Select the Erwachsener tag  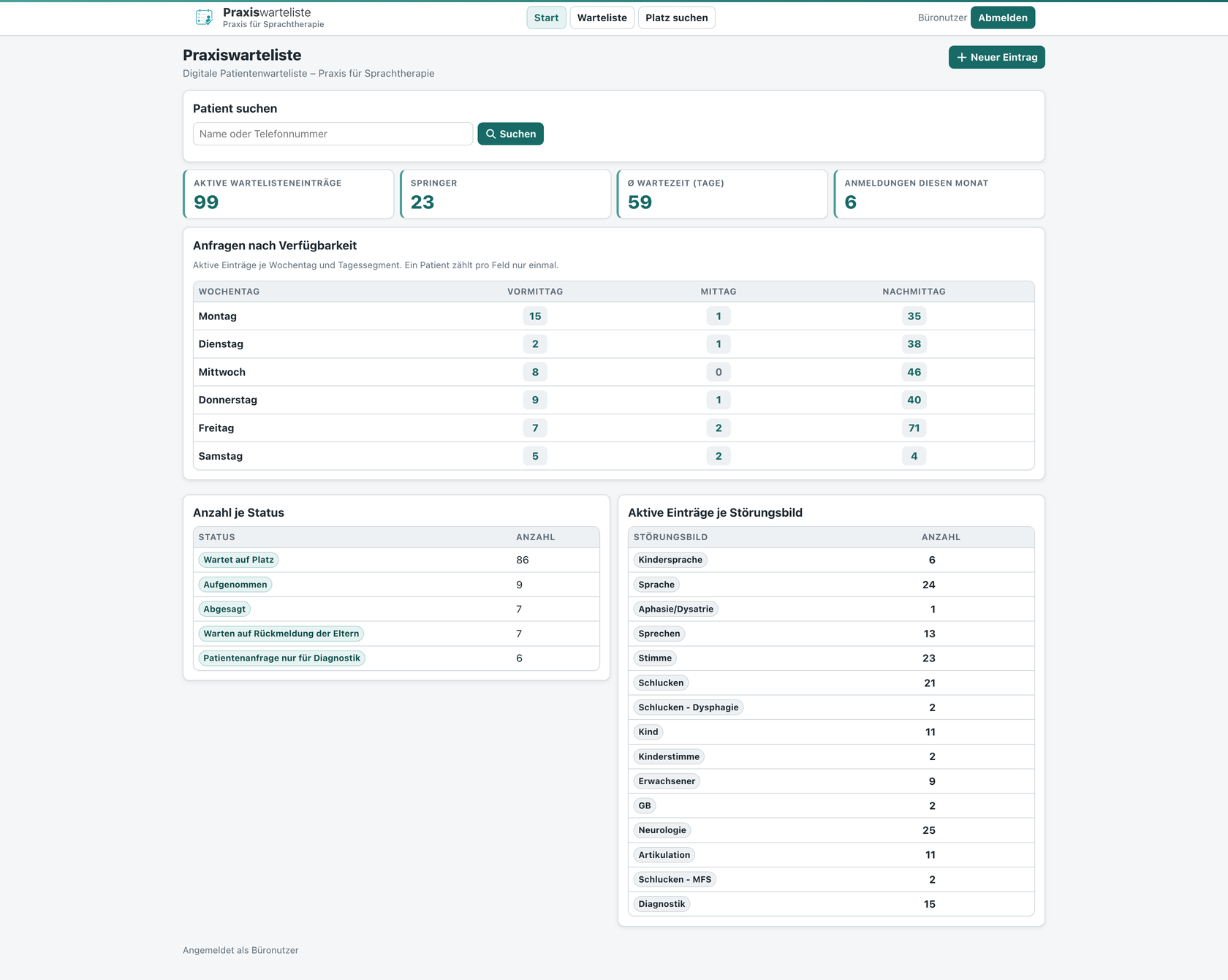point(667,781)
